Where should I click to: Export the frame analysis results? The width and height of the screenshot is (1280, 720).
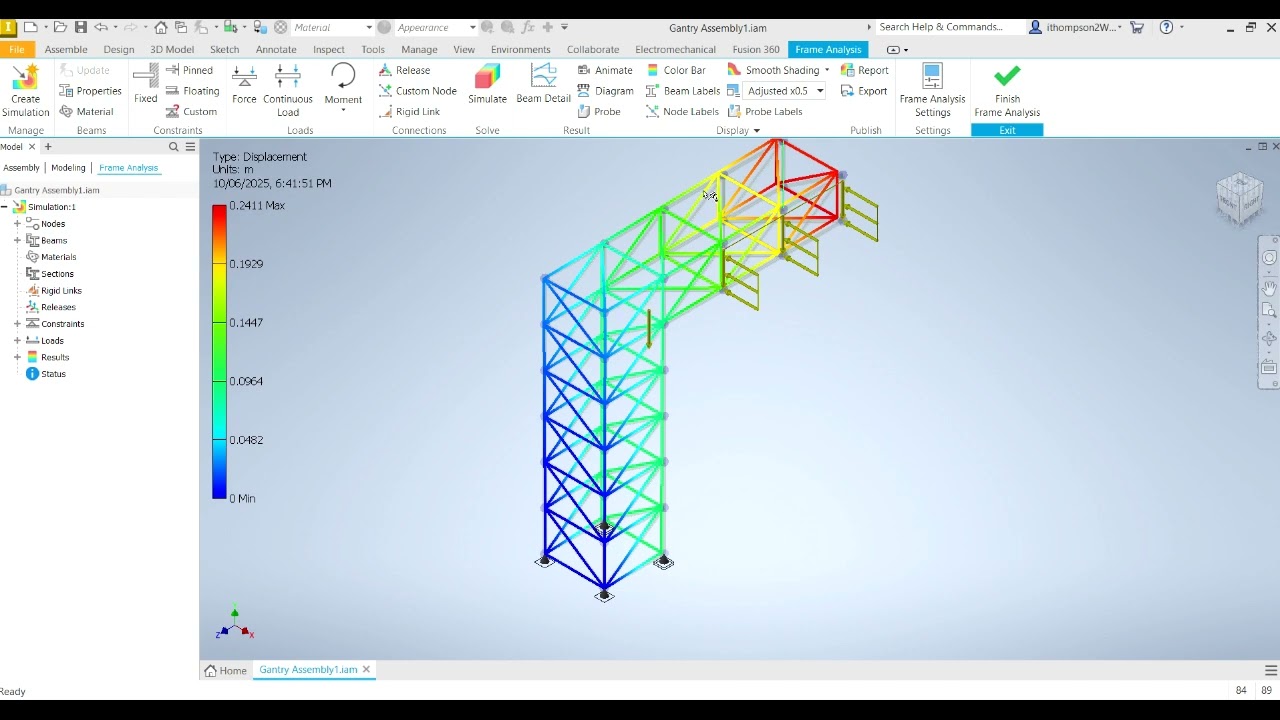pyautogui.click(x=864, y=91)
